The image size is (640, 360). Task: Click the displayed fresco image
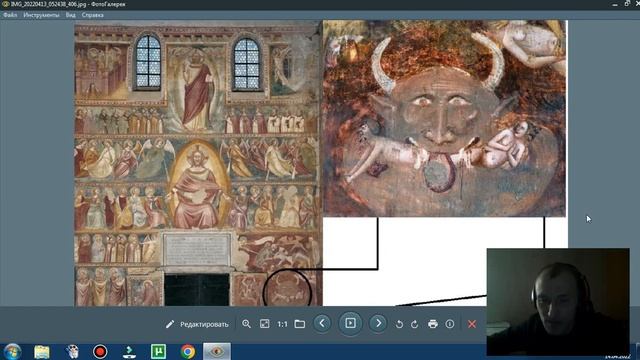(x=321, y=163)
